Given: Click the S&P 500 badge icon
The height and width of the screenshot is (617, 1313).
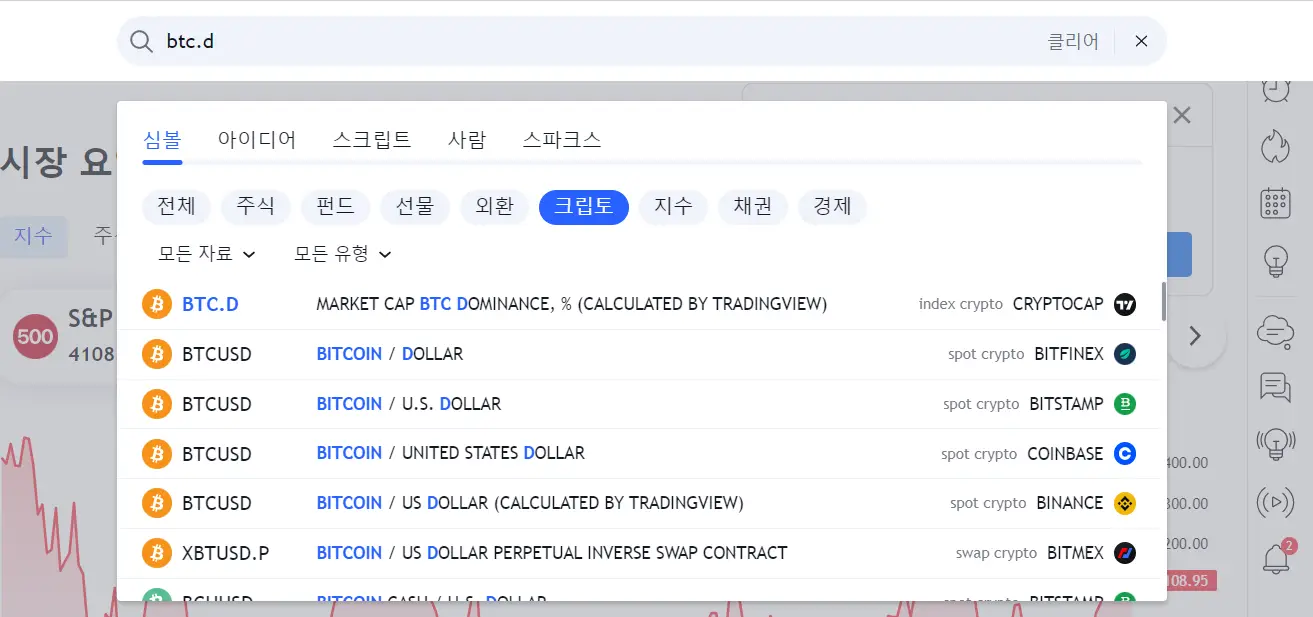Looking at the screenshot, I should click(35, 336).
